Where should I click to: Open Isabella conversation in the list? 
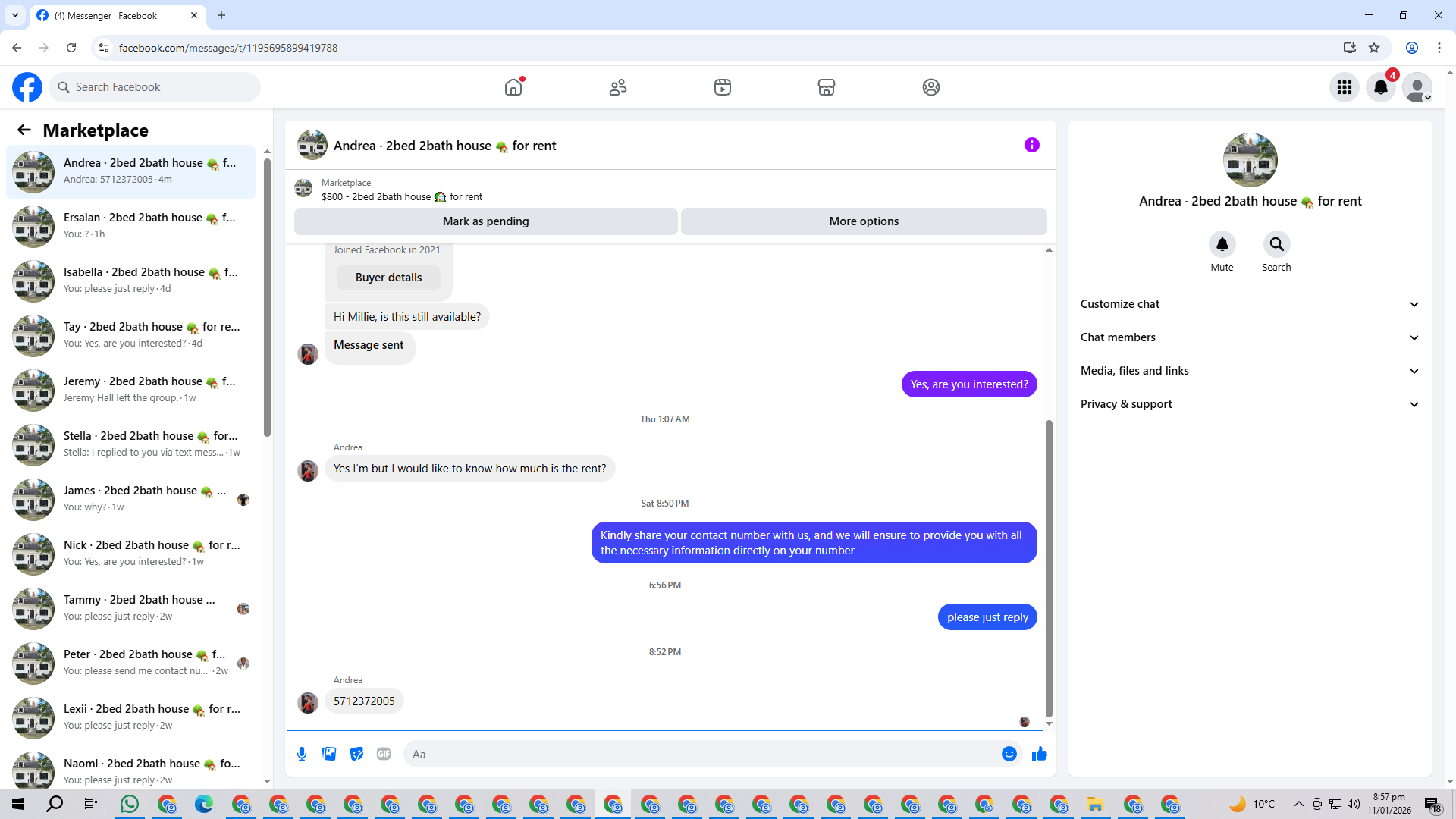pos(130,281)
